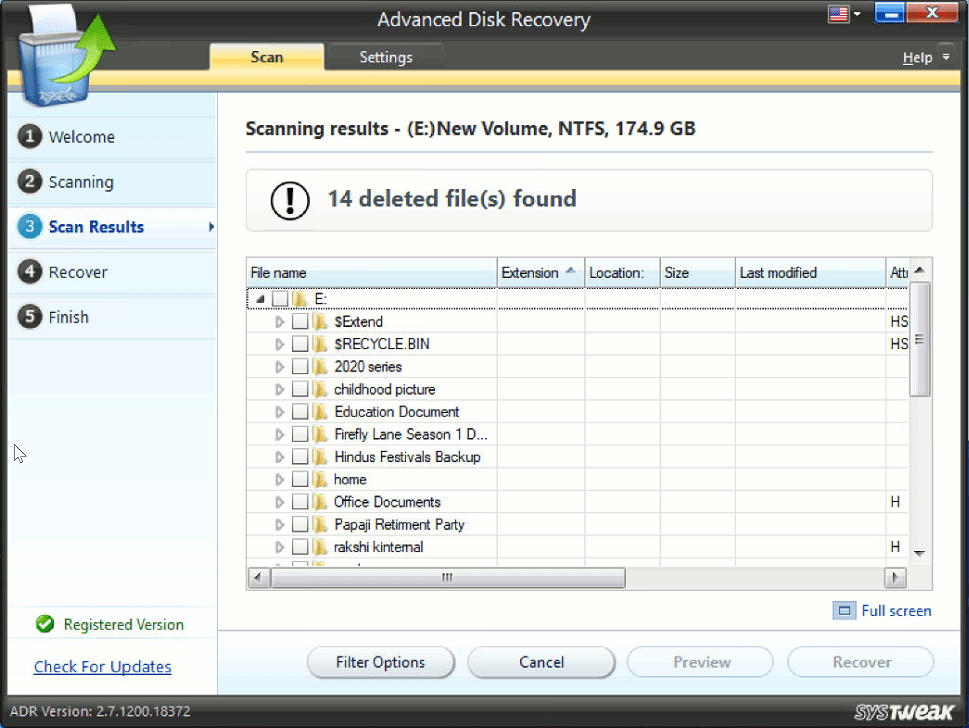Check the $RECYCLE.BIN checkbox
Viewport: 969px width, 728px height.
point(302,344)
